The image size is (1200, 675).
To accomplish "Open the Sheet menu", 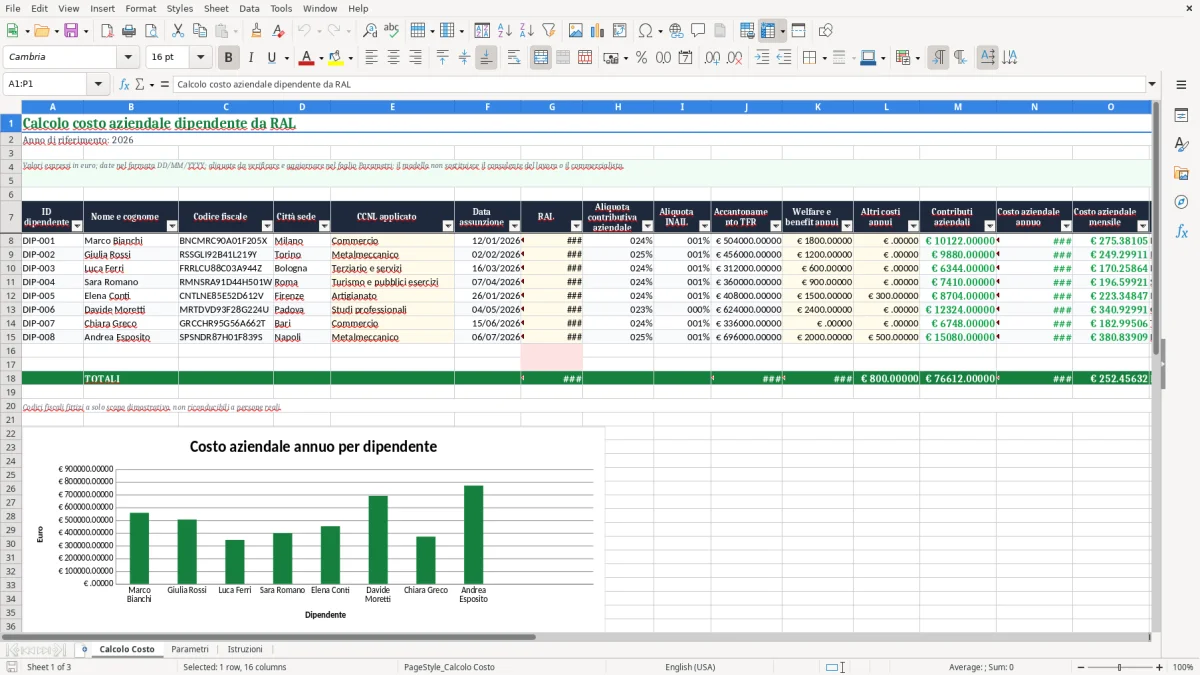I will [x=216, y=8].
